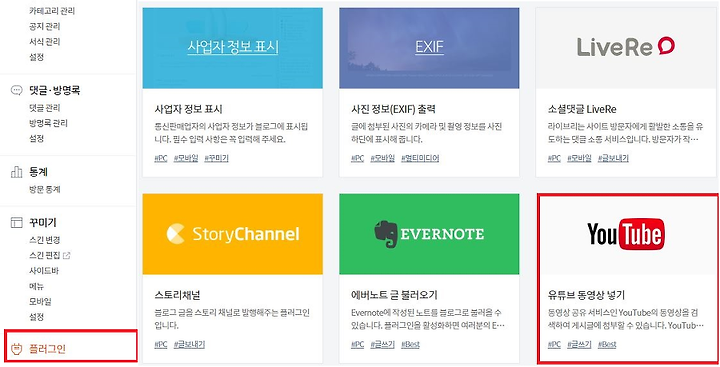Open 설정 under 댓글·방명록 section
720x367 pixels.
(36, 138)
